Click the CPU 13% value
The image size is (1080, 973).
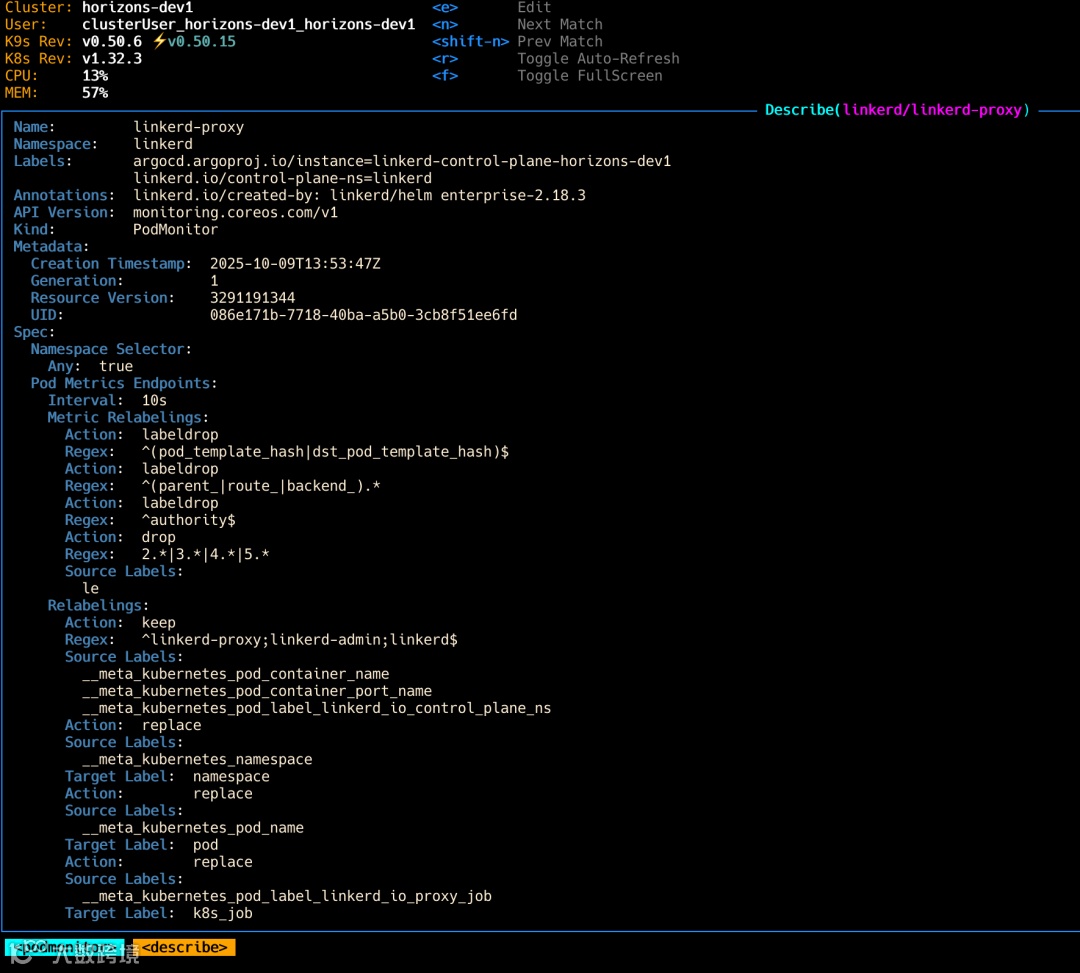[x=95, y=76]
